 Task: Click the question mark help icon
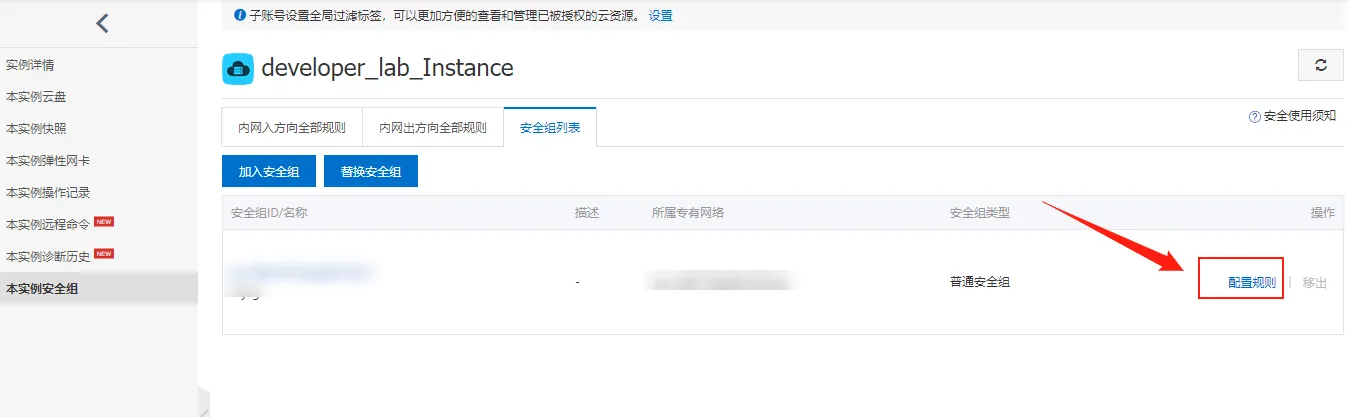click(1254, 116)
